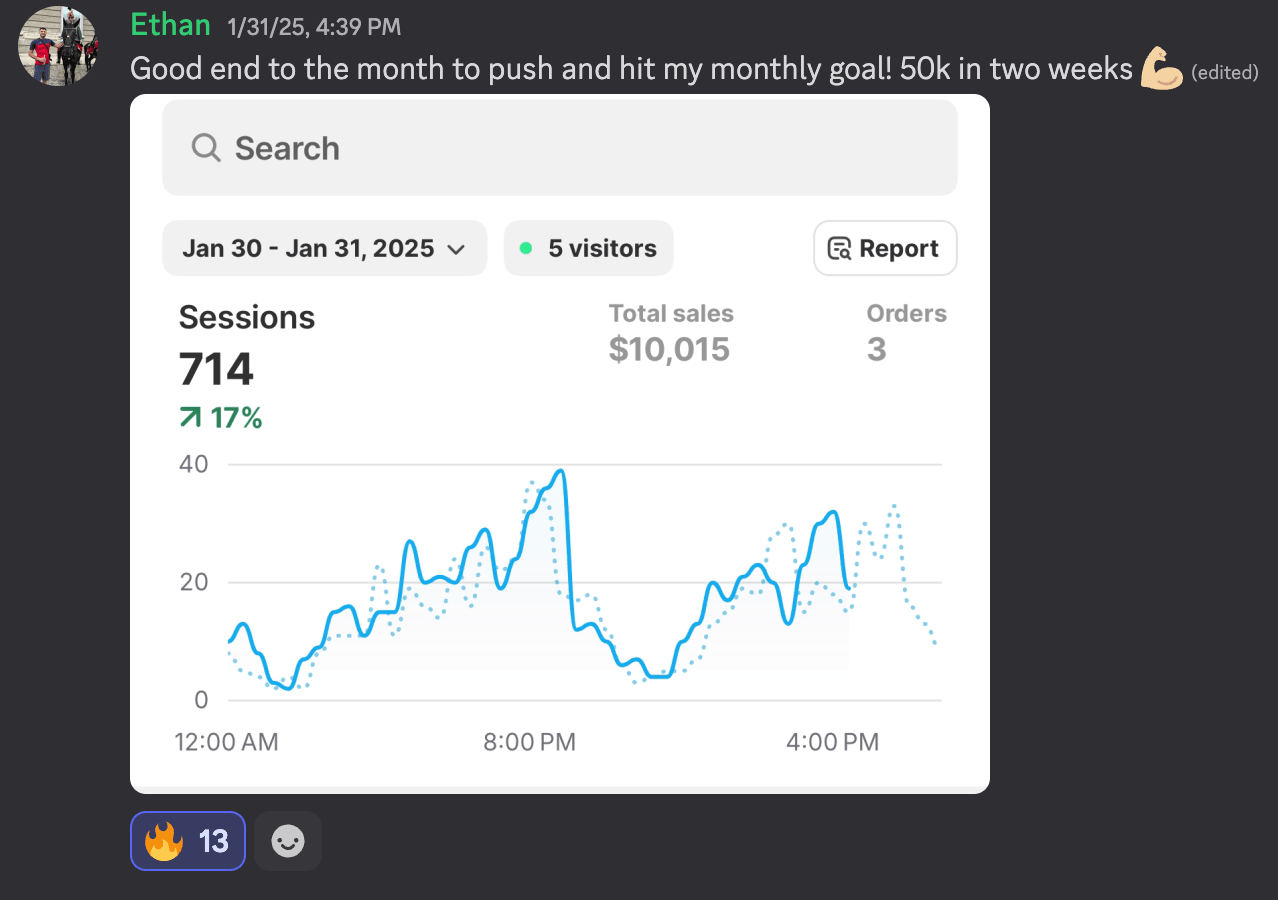This screenshot has width=1278, height=900.
Task: Click the Report document search icon
Action: (840, 248)
